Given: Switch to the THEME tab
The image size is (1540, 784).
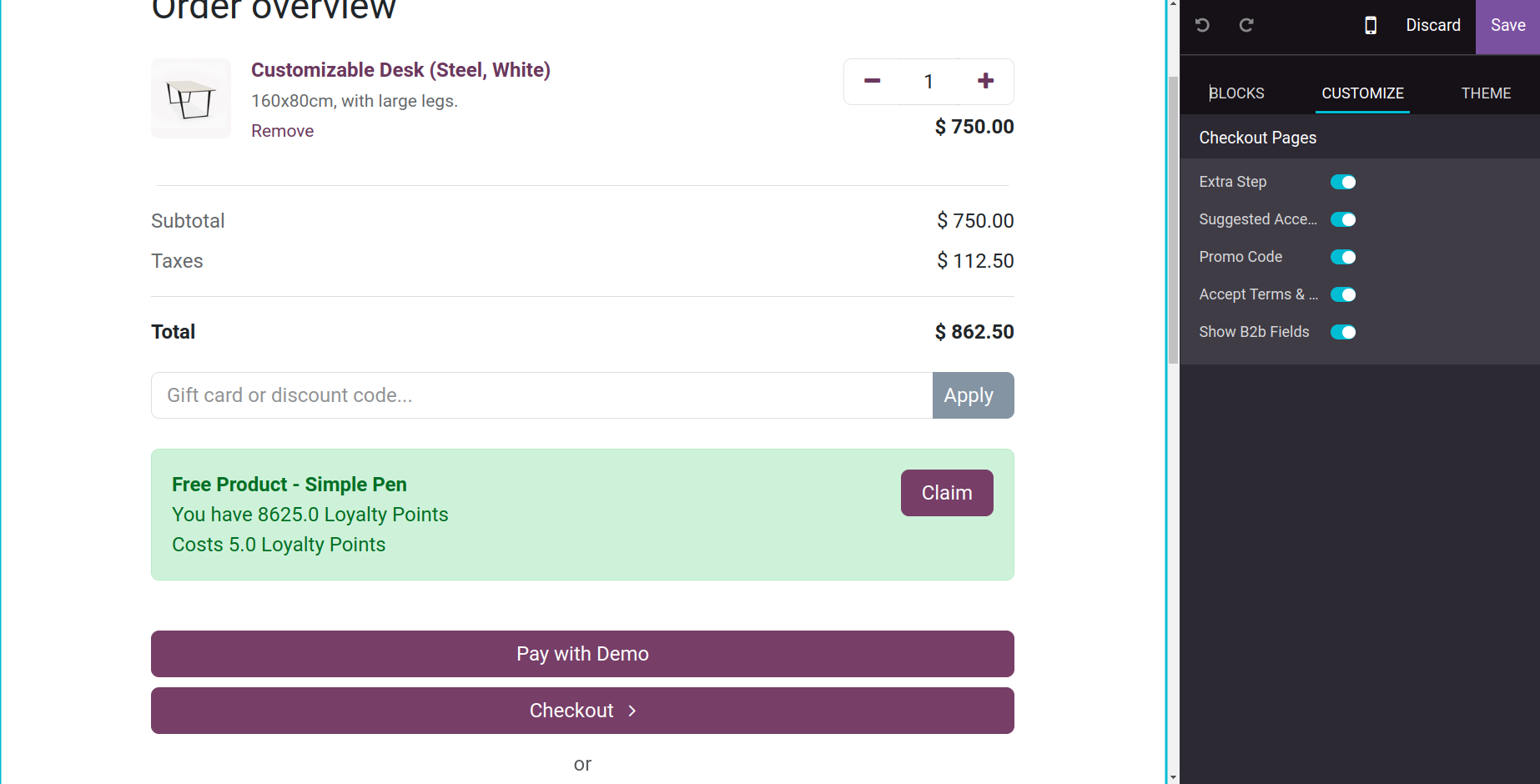Looking at the screenshot, I should coord(1486,93).
